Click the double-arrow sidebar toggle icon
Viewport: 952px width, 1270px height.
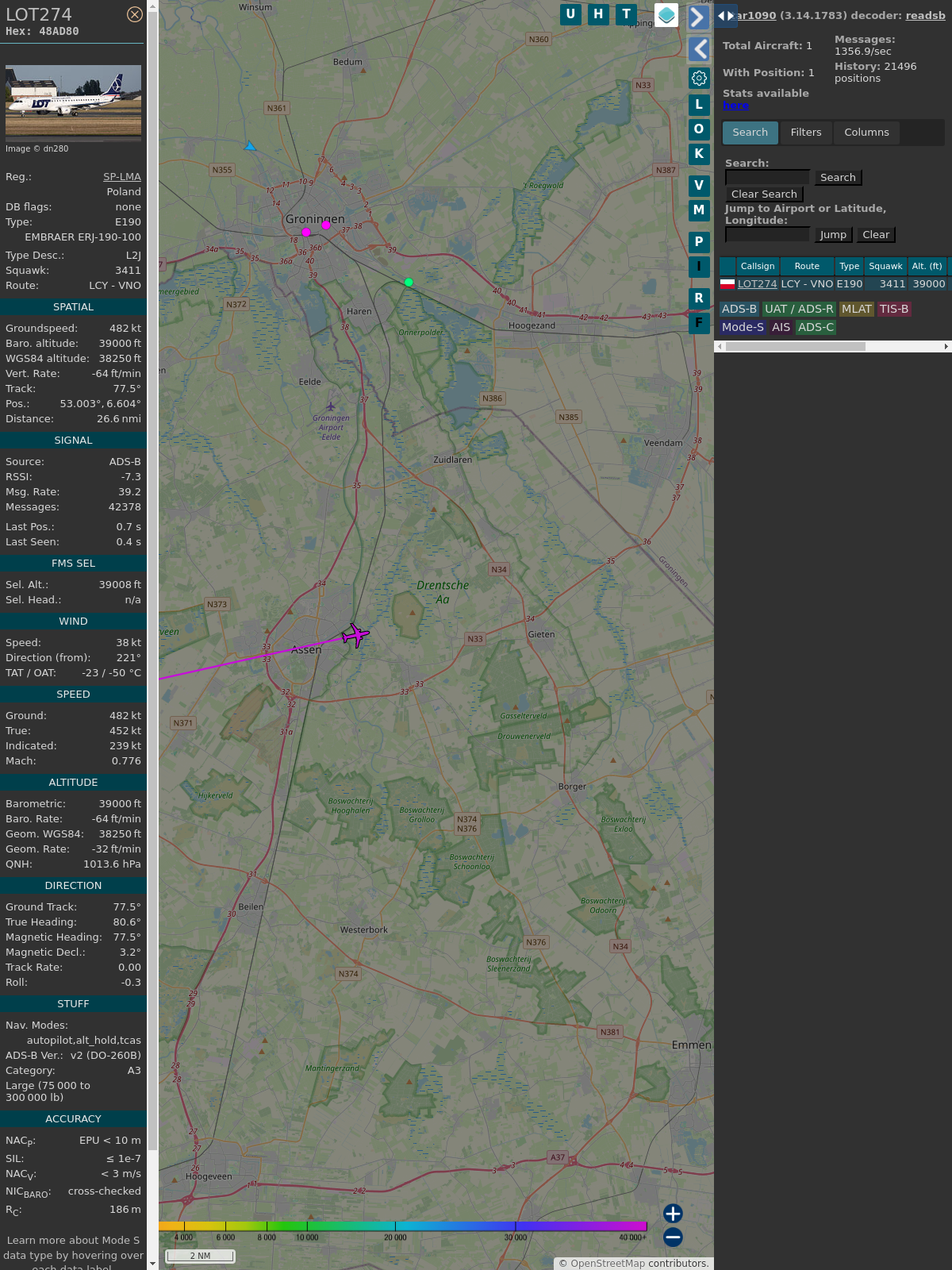pos(726,16)
